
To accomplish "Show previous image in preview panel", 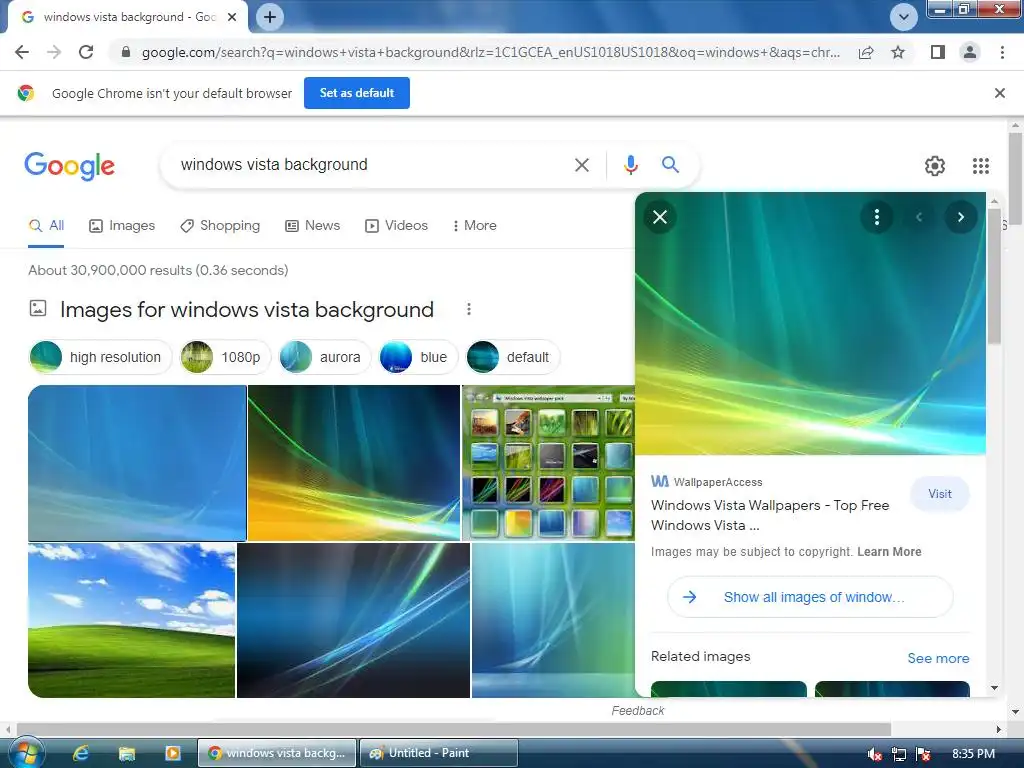I will tap(919, 217).
